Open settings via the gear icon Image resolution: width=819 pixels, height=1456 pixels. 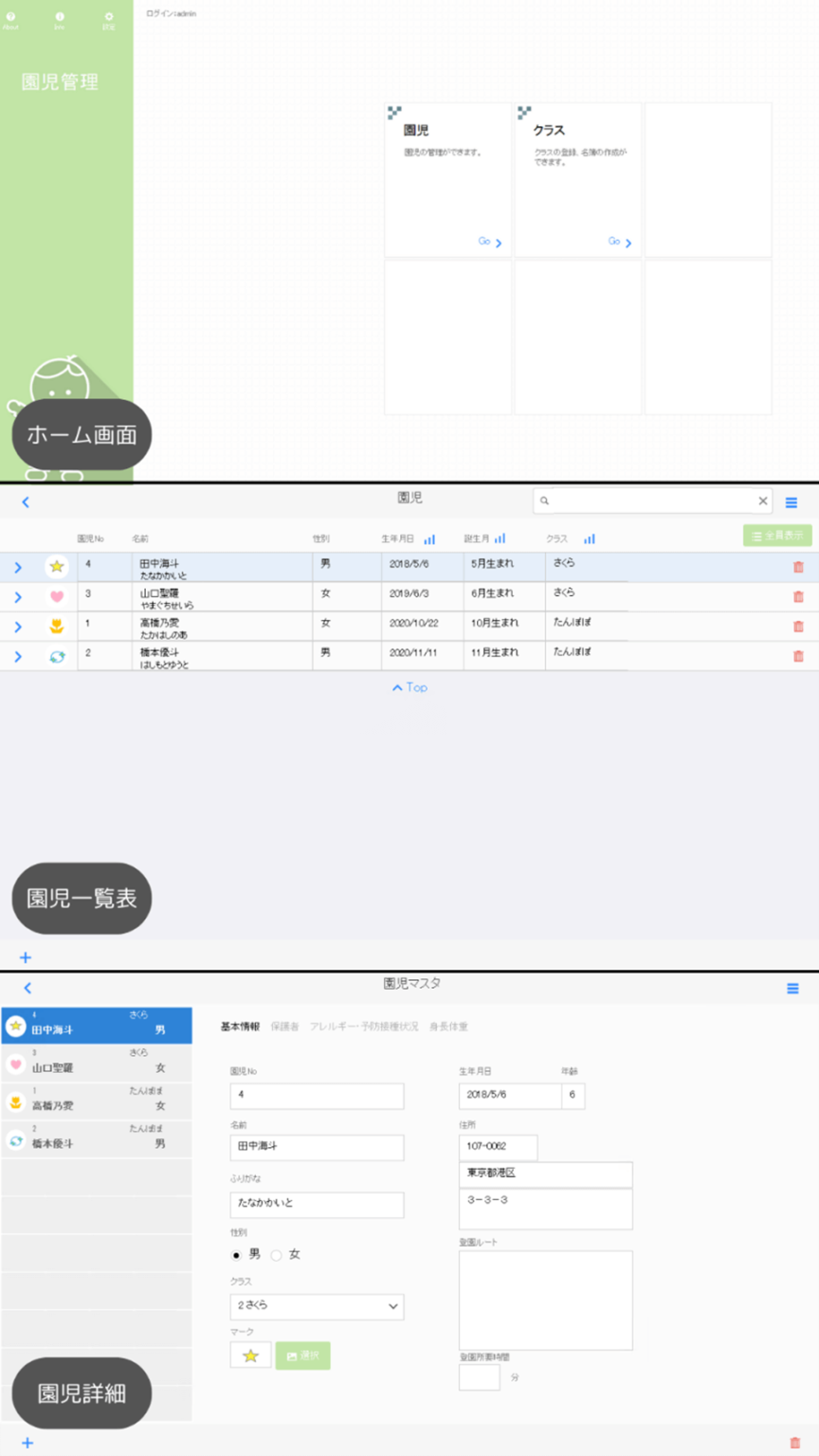110,16
